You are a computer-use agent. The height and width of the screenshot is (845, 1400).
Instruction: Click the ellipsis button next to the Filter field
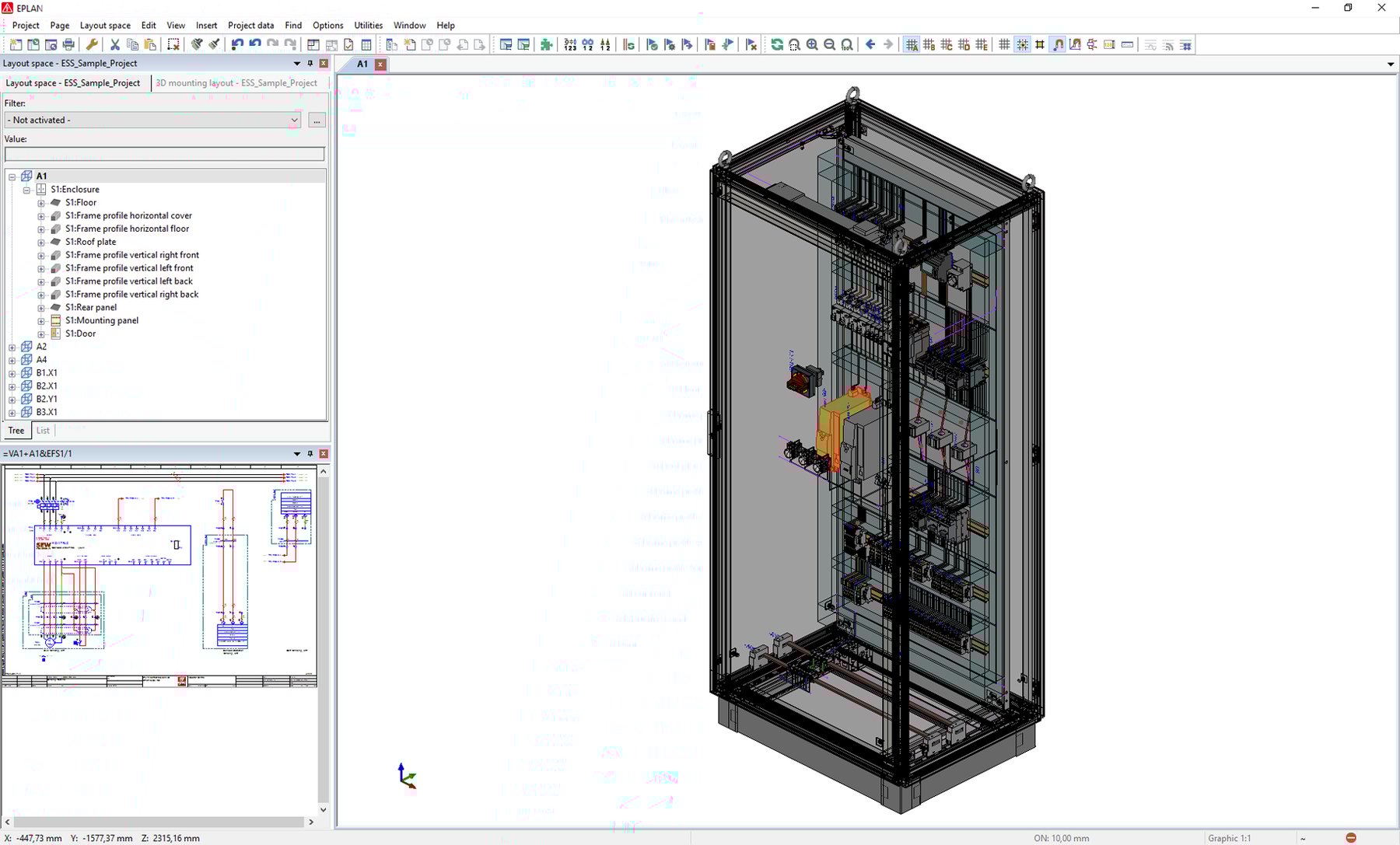[316, 120]
